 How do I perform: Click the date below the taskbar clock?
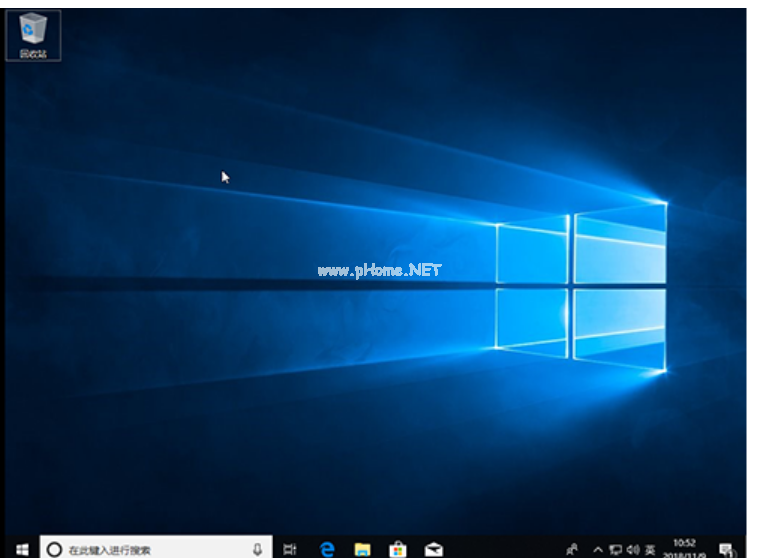(686, 553)
